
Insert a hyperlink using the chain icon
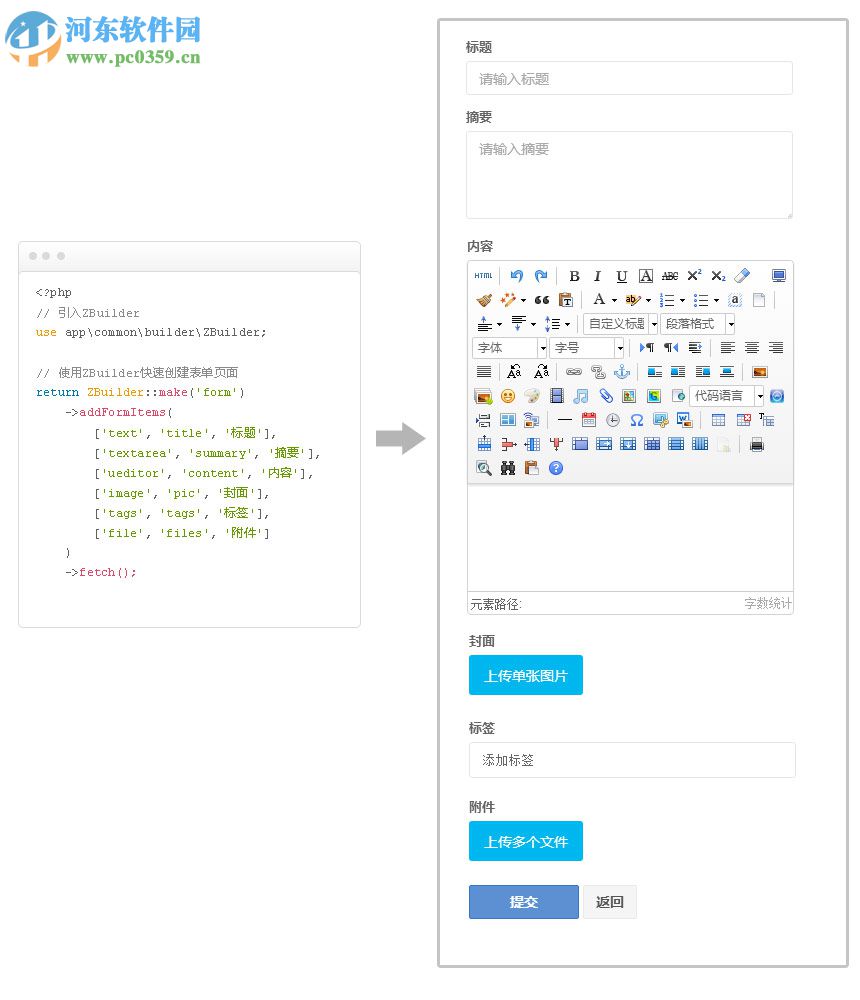point(572,372)
